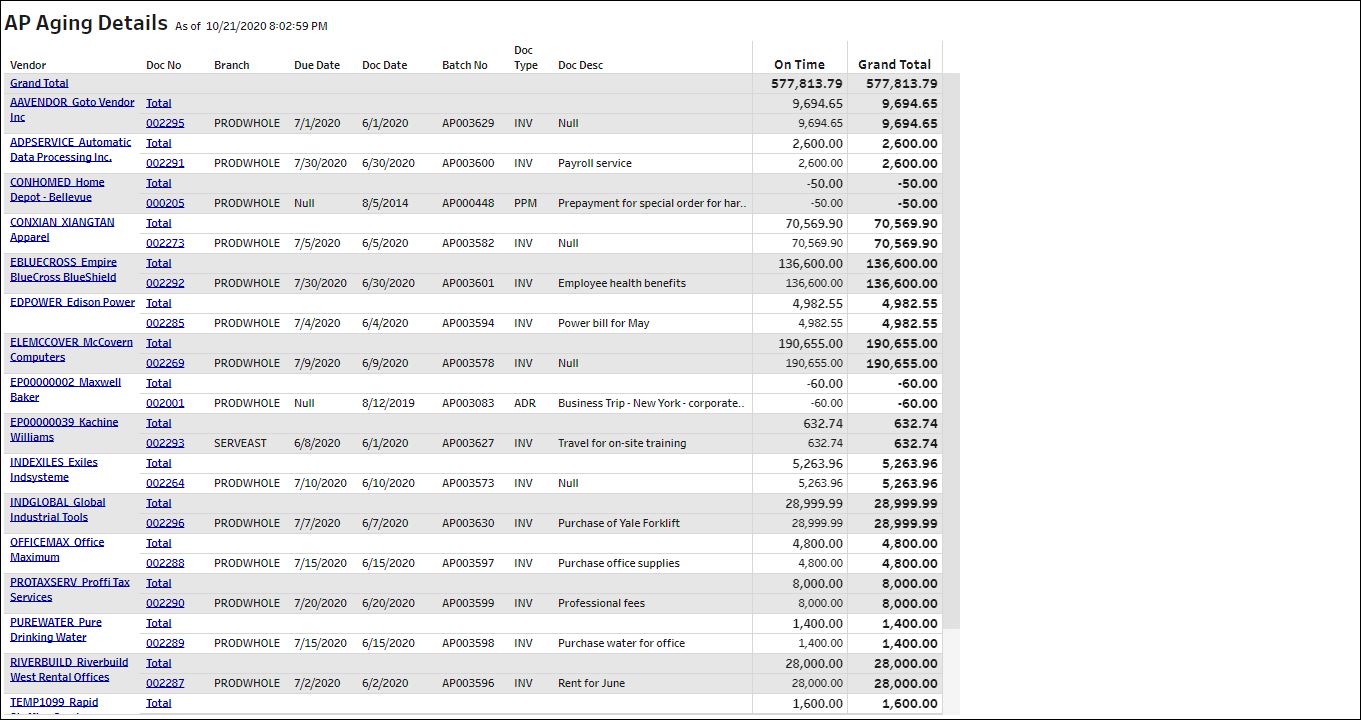Select batch number AP003629 cell
This screenshot has height=720, width=1361.
(x=468, y=123)
